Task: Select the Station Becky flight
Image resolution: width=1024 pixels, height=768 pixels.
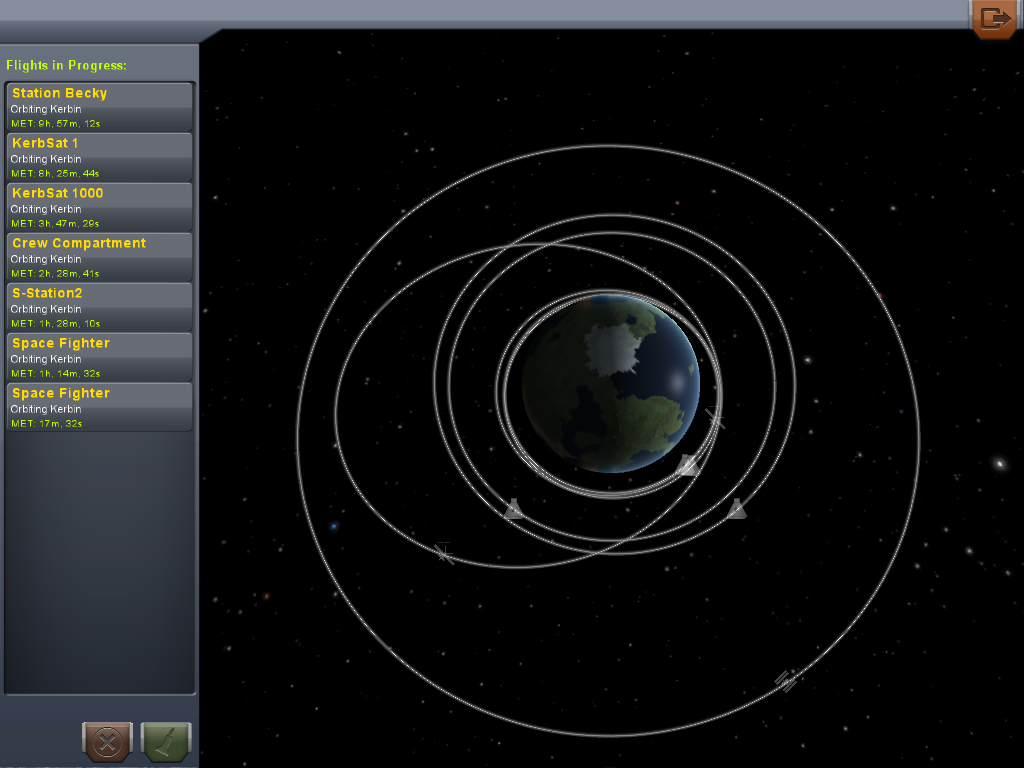Action: click(x=99, y=106)
